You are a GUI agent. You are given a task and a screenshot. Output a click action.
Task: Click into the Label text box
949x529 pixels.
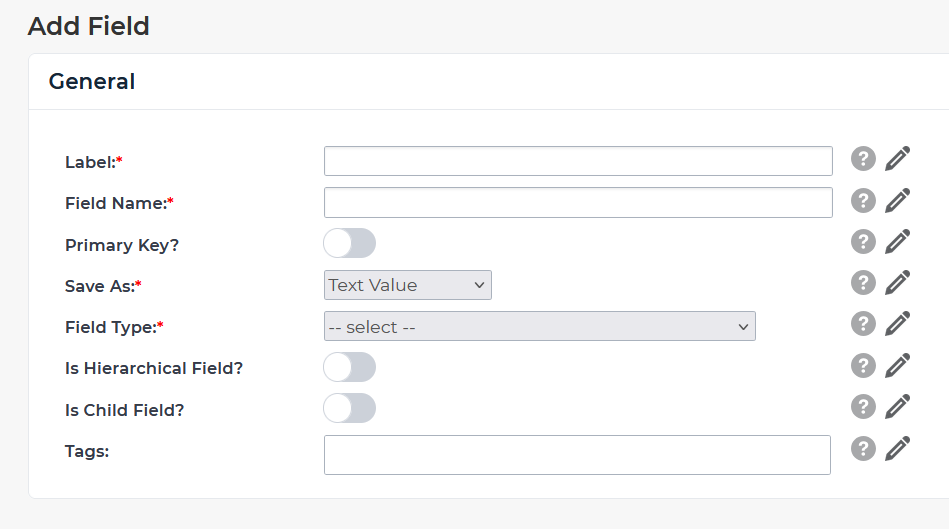click(x=578, y=161)
